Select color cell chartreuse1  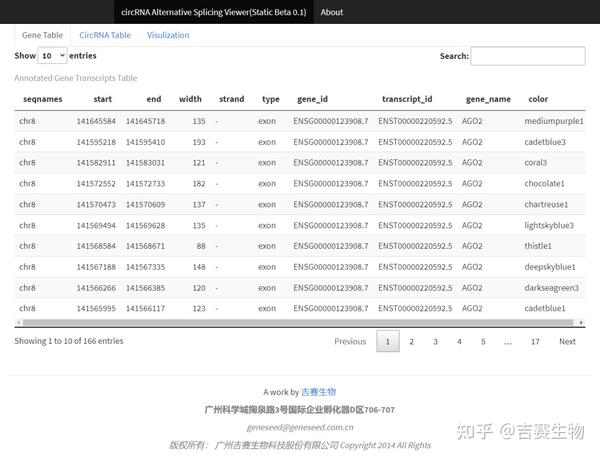click(x=546, y=205)
